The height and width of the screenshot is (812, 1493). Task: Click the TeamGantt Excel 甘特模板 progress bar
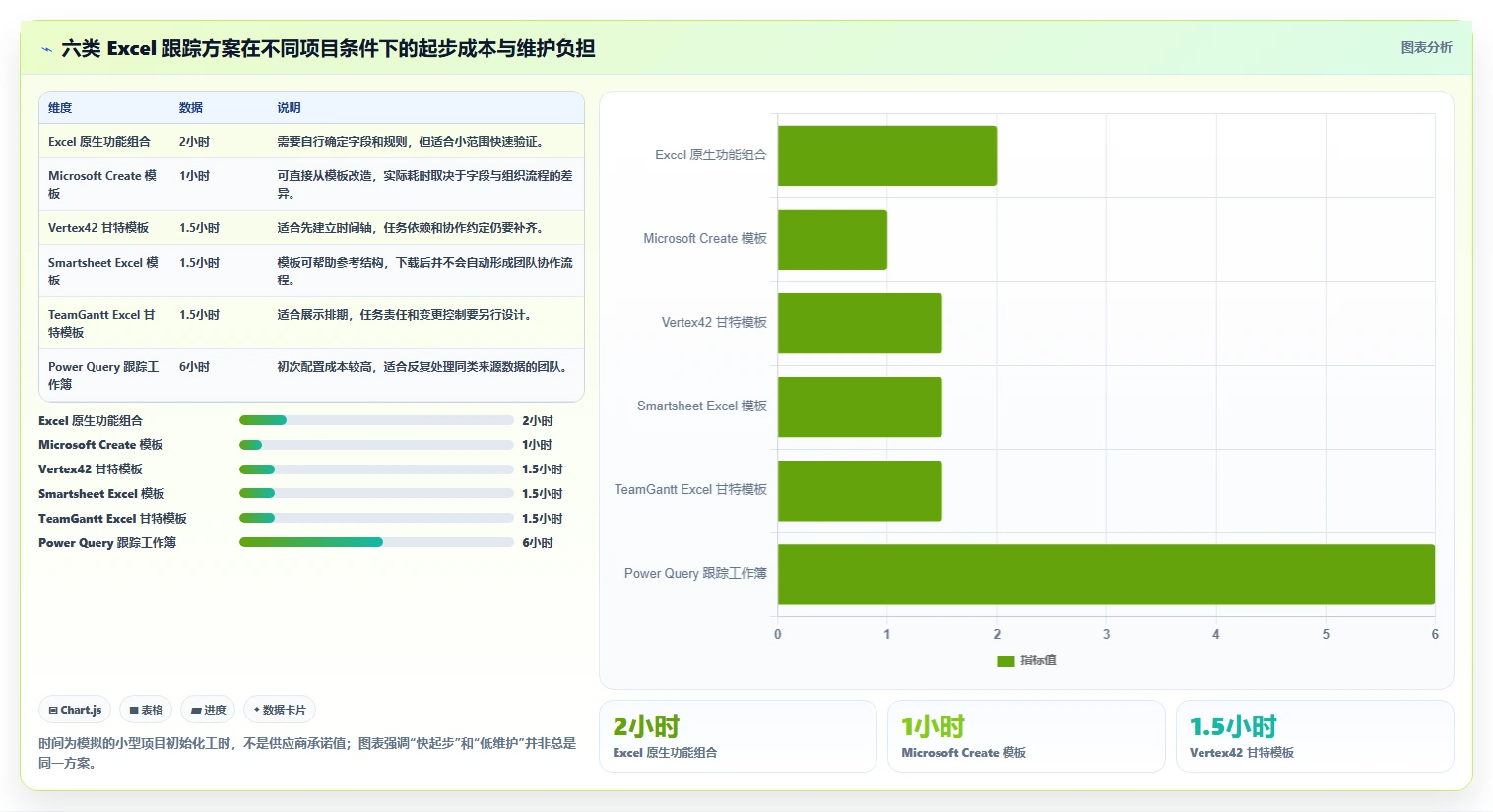click(376, 519)
